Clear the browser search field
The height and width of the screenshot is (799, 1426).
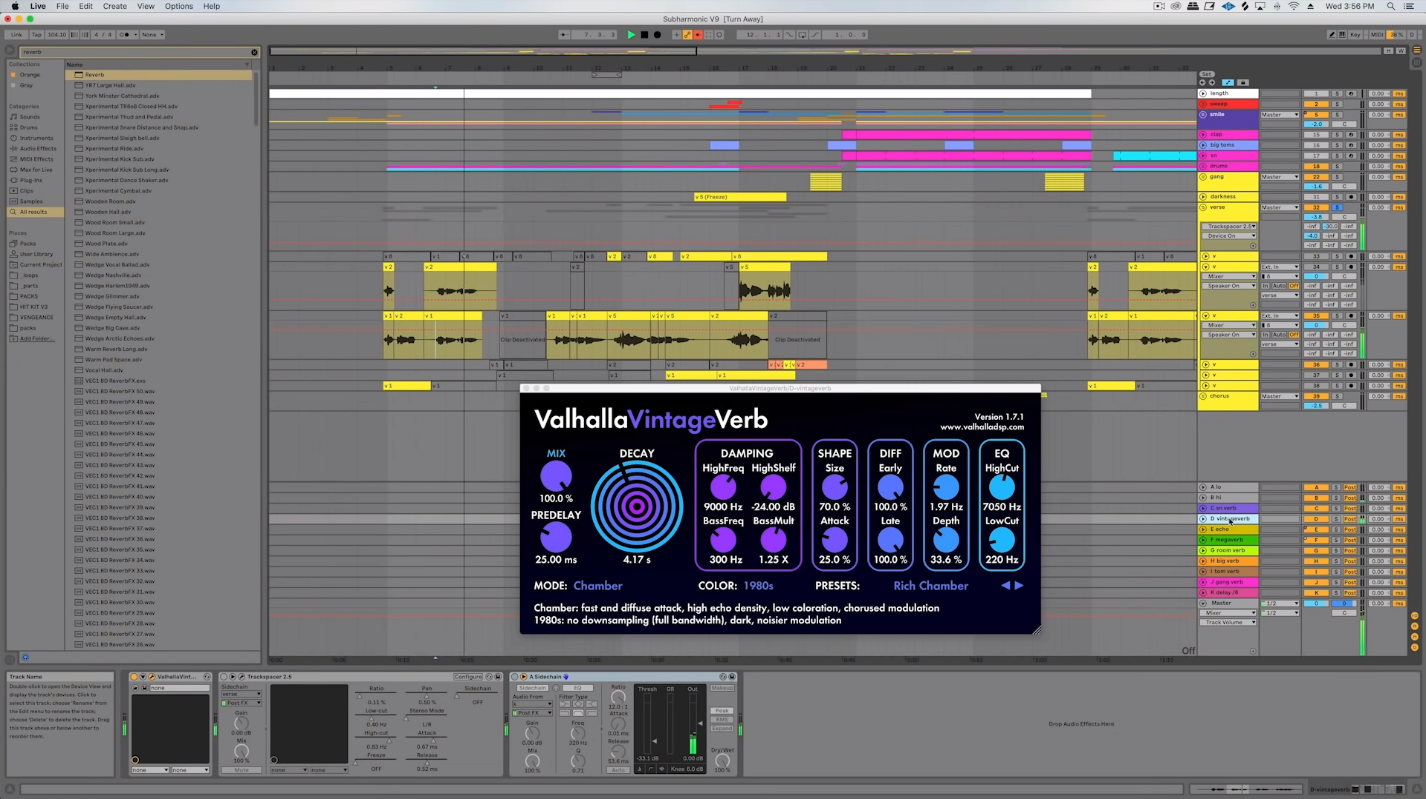(254, 52)
